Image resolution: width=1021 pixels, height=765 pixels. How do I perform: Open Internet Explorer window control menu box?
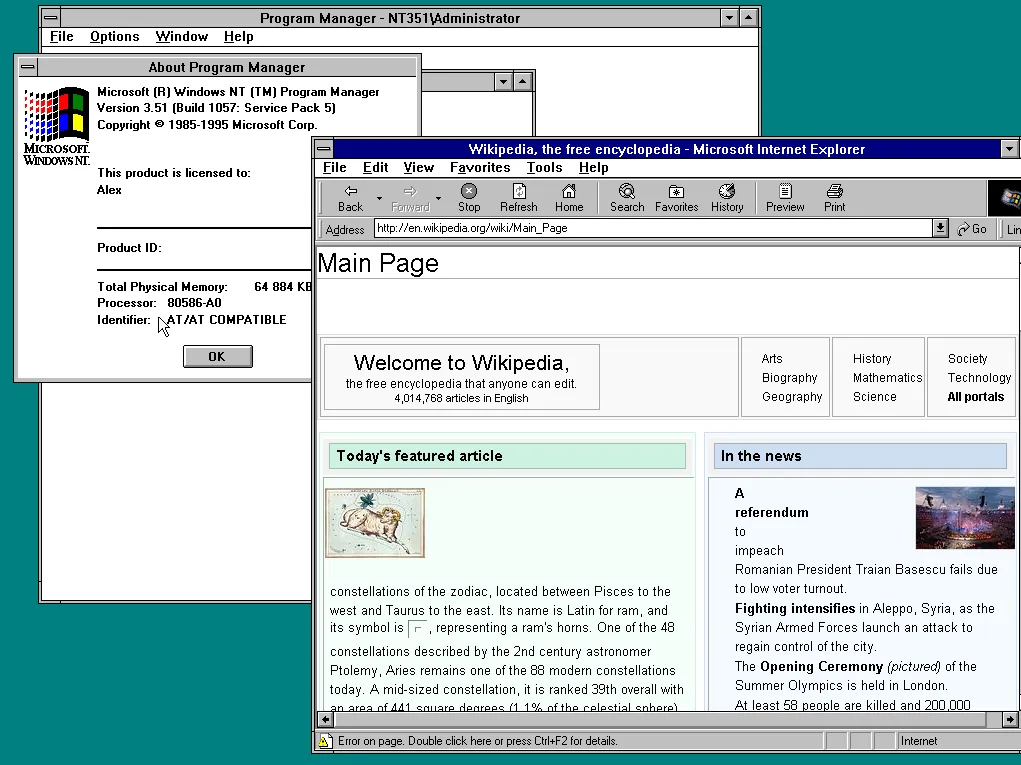coord(324,149)
